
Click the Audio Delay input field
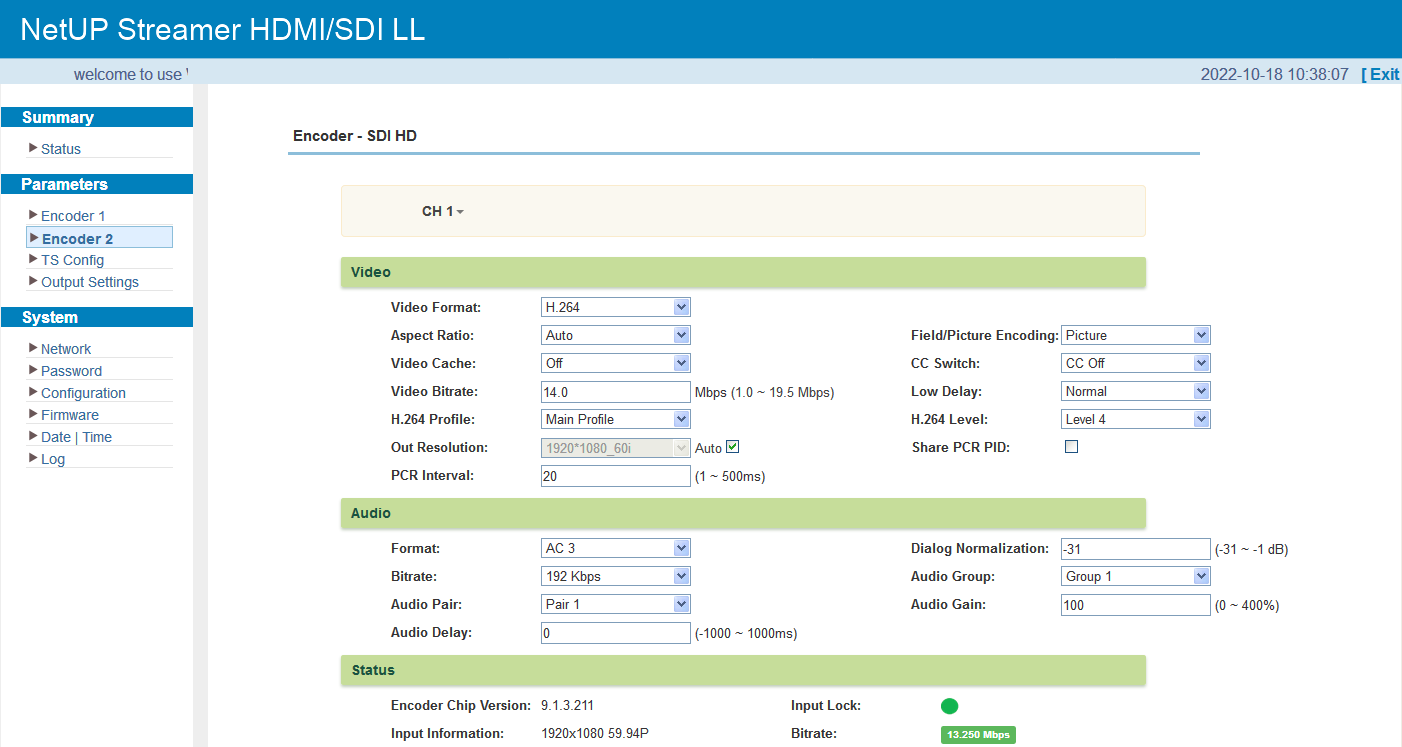tap(616, 633)
